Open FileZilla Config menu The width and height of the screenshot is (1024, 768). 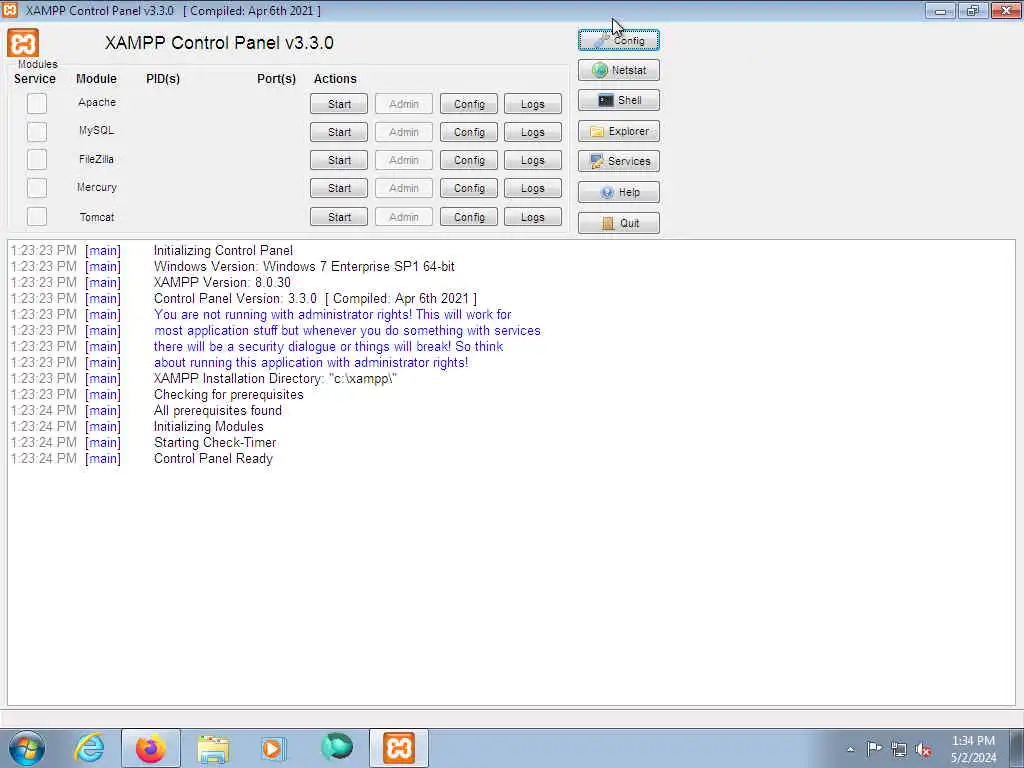469,160
